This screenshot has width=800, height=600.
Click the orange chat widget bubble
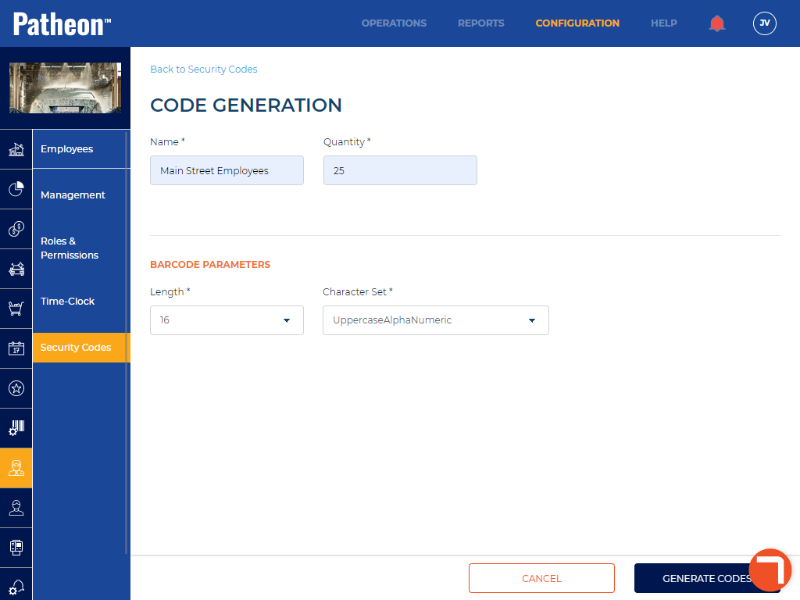(770, 570)
